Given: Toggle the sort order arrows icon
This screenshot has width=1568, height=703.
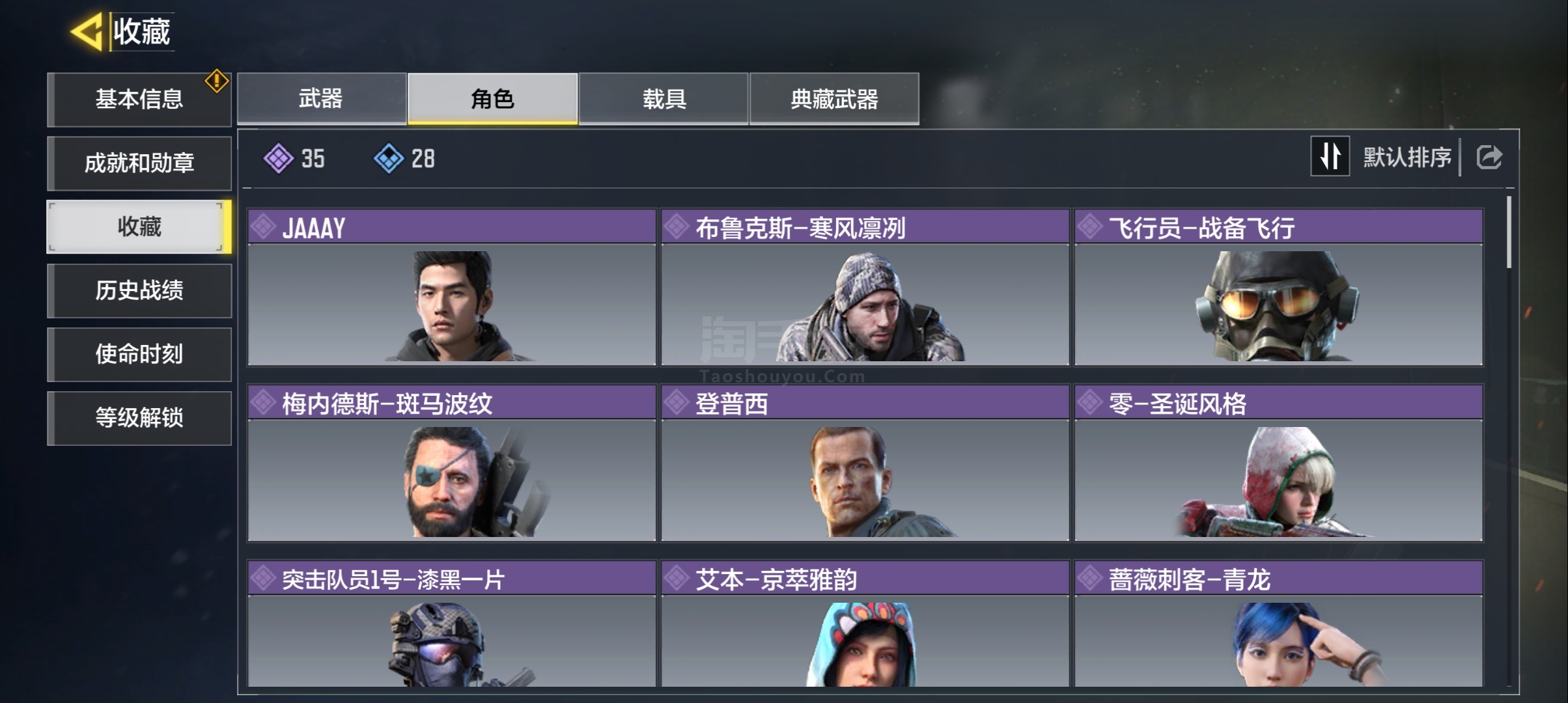Looking at the screenshot, I should tap(1330, 156).
